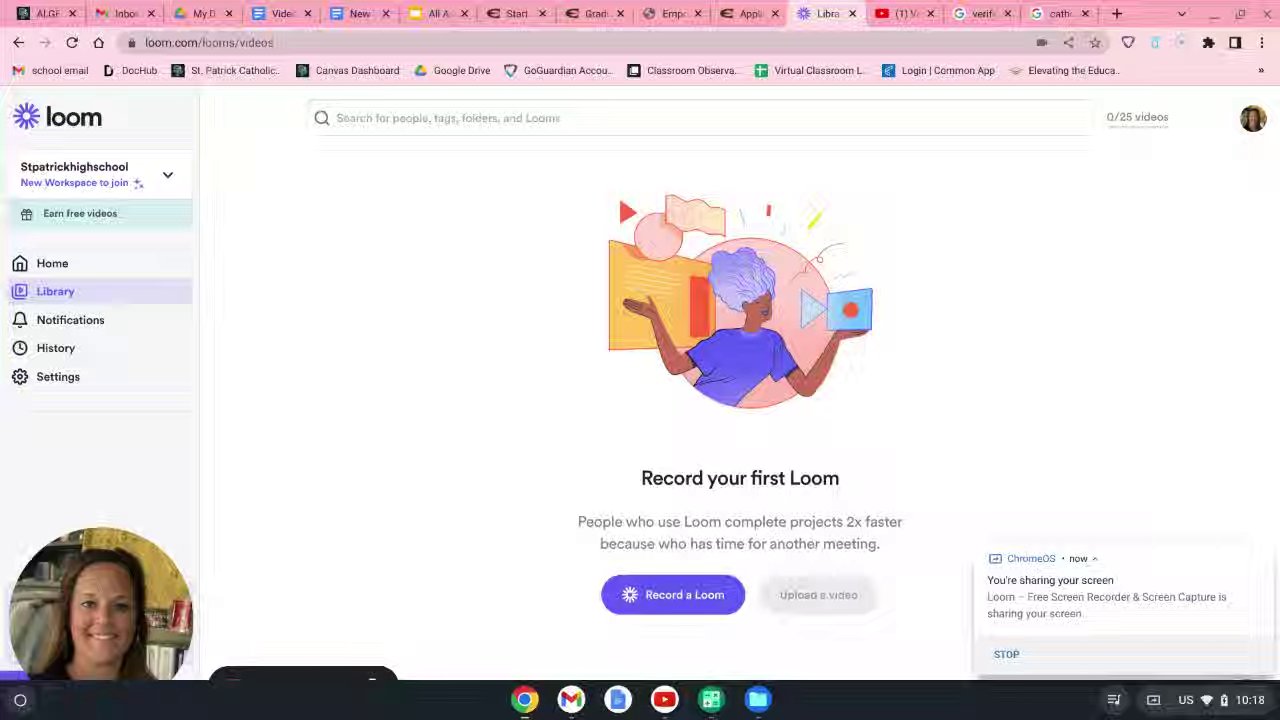Expand the Stpatrickhighschool workspace dropdown
The height and width of the screenshot is (720, 1280).
[168, 175]
